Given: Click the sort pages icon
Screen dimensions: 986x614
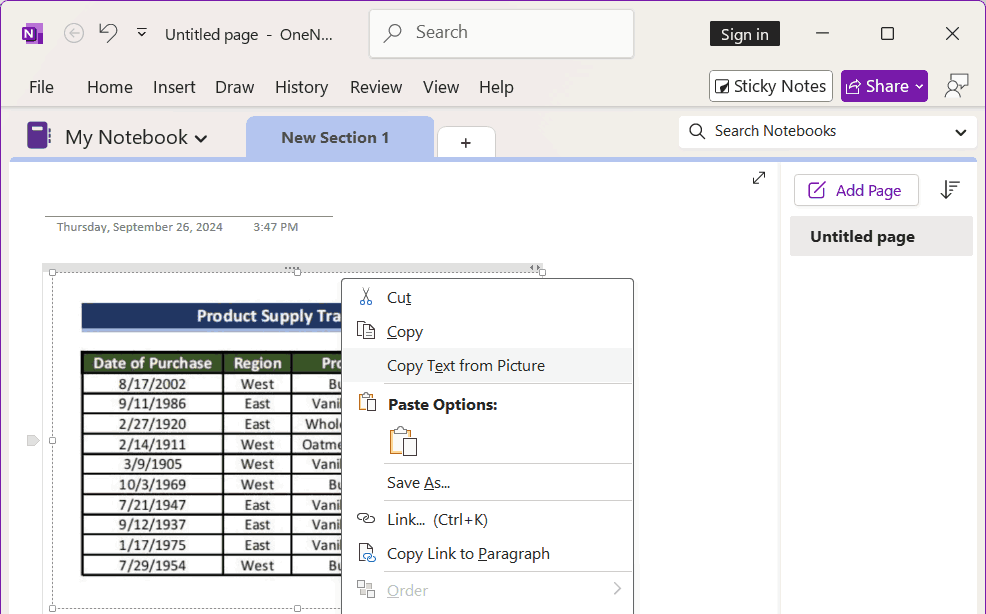Looking at the screenshot, I should 950,190.
